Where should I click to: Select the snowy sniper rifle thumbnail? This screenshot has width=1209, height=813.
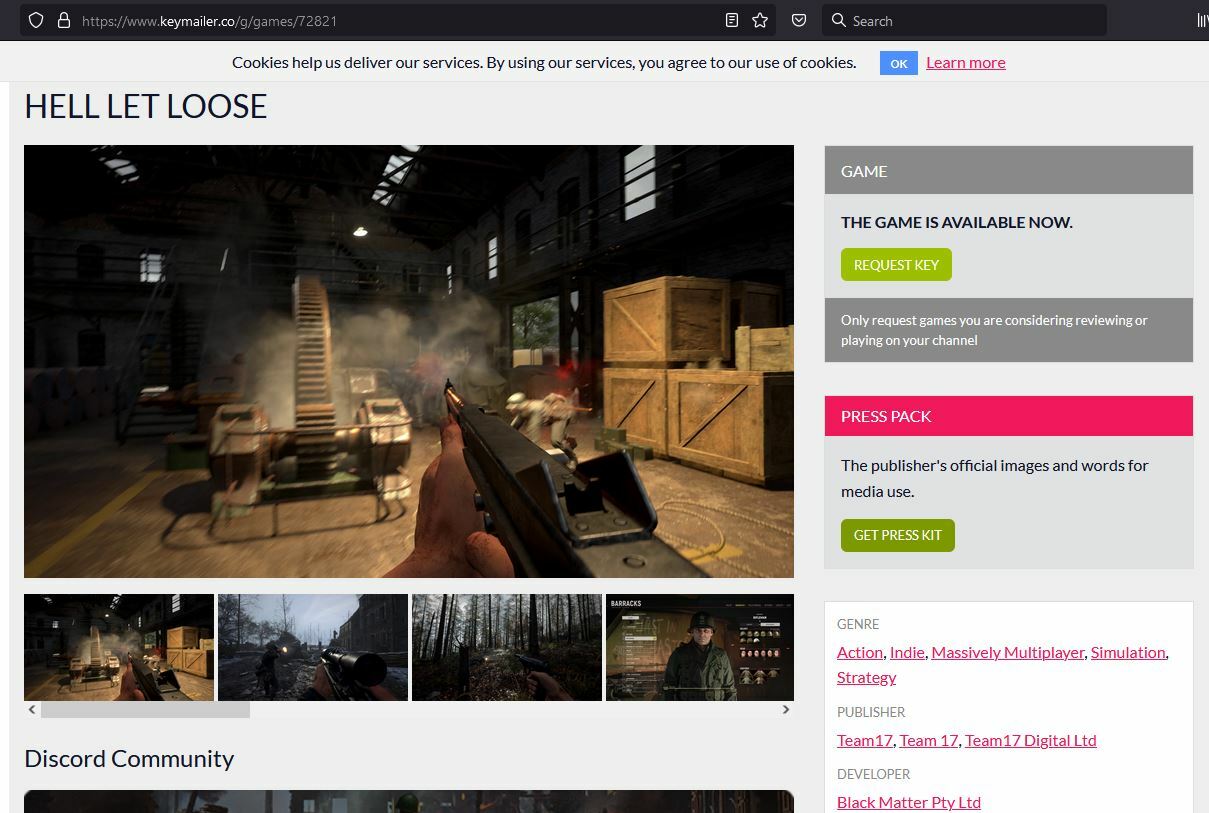click(313, 647)
